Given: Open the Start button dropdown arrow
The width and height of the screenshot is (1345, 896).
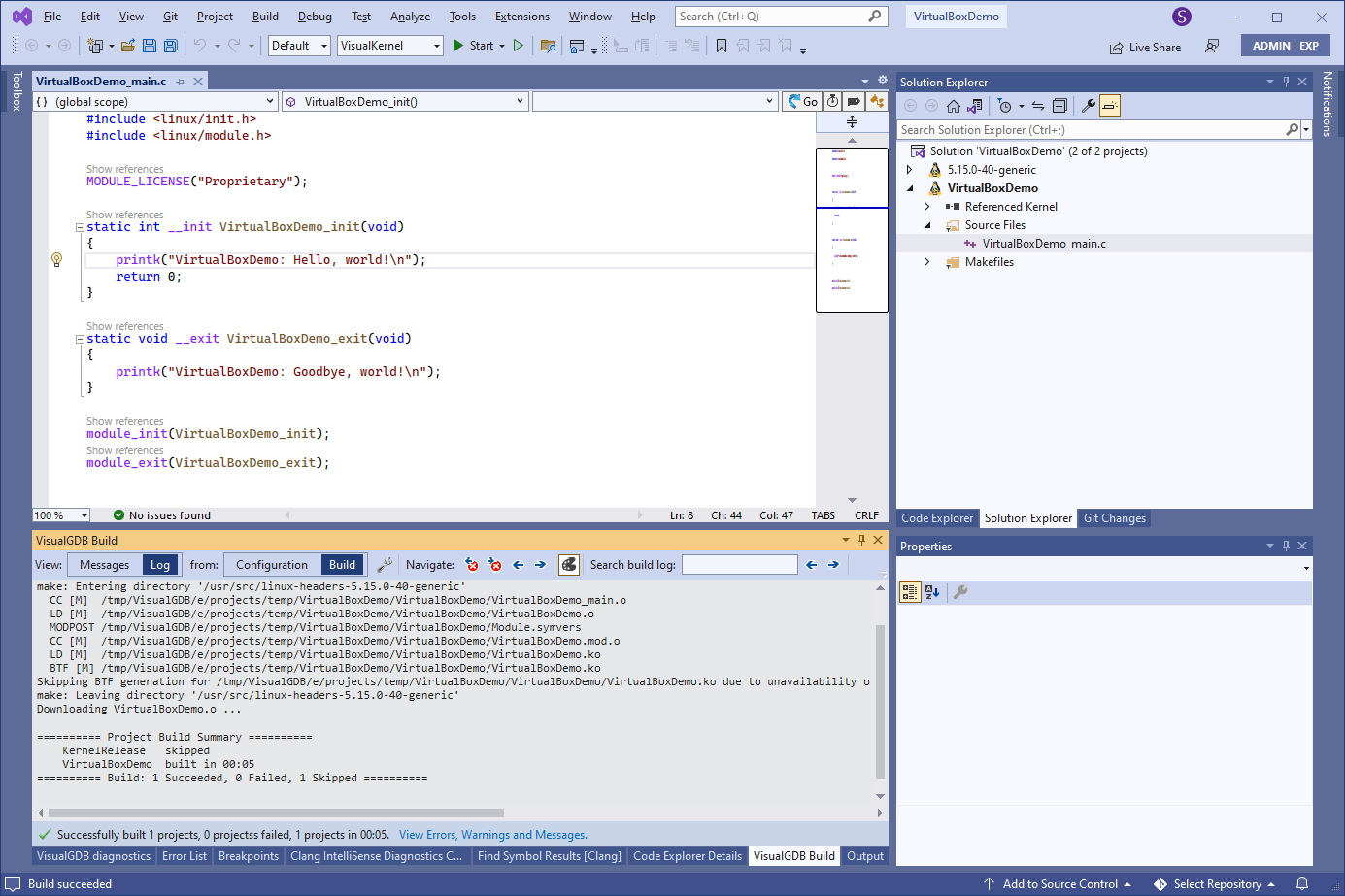Looking at the screenshot, I should [502, 46].
